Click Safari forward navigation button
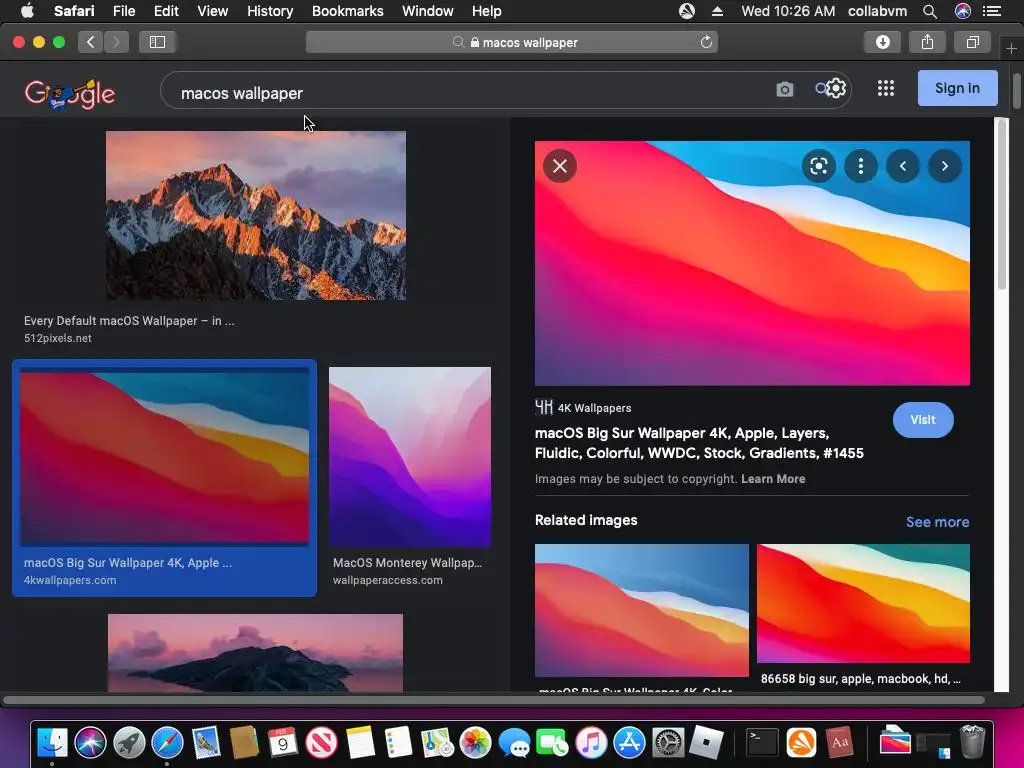Screen dimensions: 1024x768 [116, 42]
